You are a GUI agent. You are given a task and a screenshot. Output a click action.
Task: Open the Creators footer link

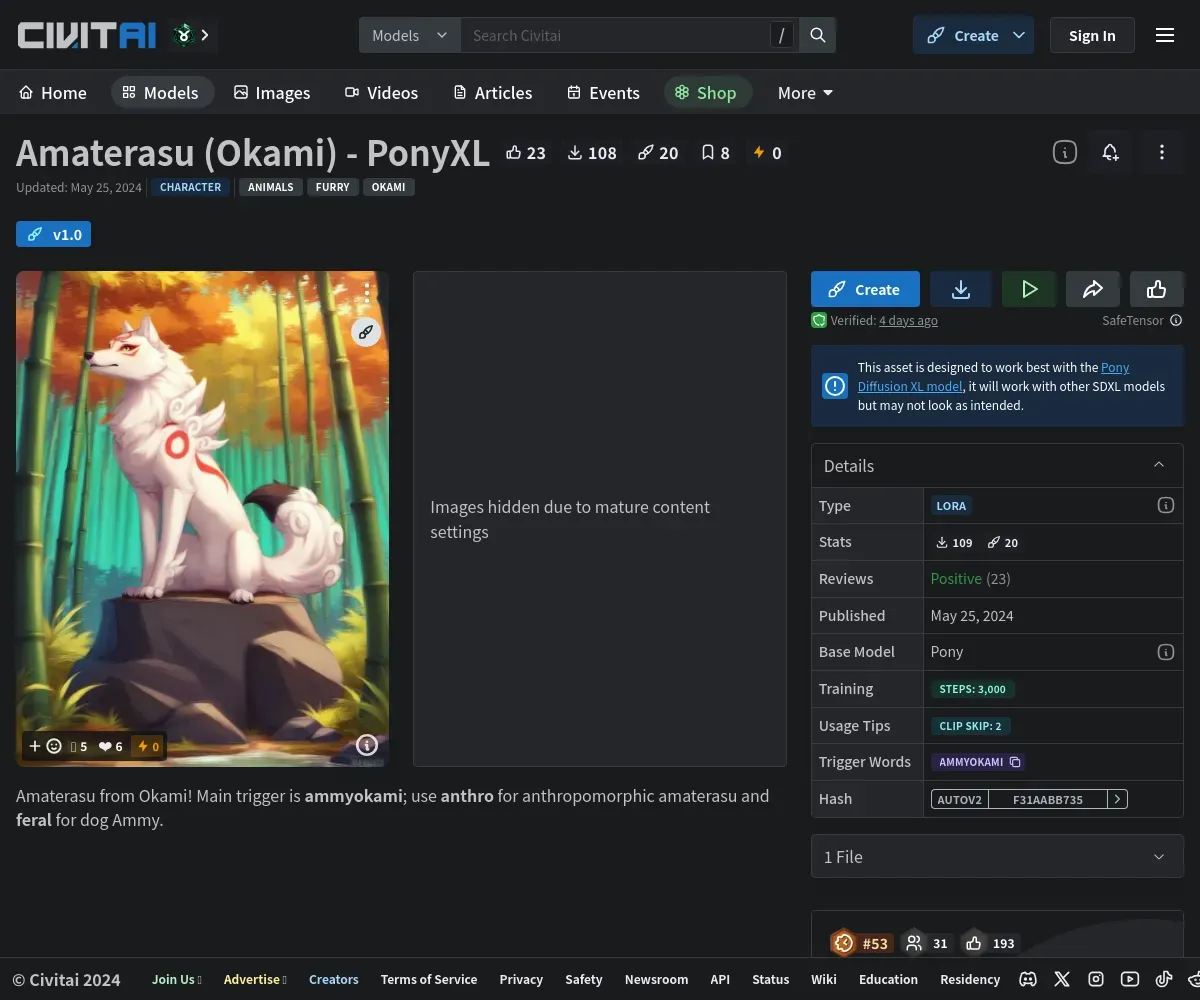(333, 979)
